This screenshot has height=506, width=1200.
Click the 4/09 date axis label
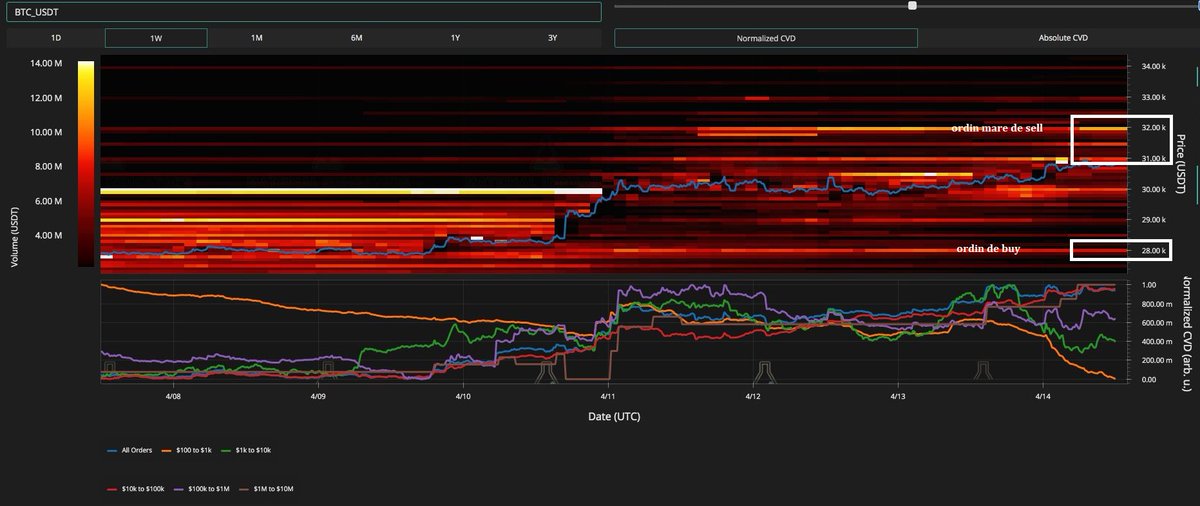[x=317, y=395]
